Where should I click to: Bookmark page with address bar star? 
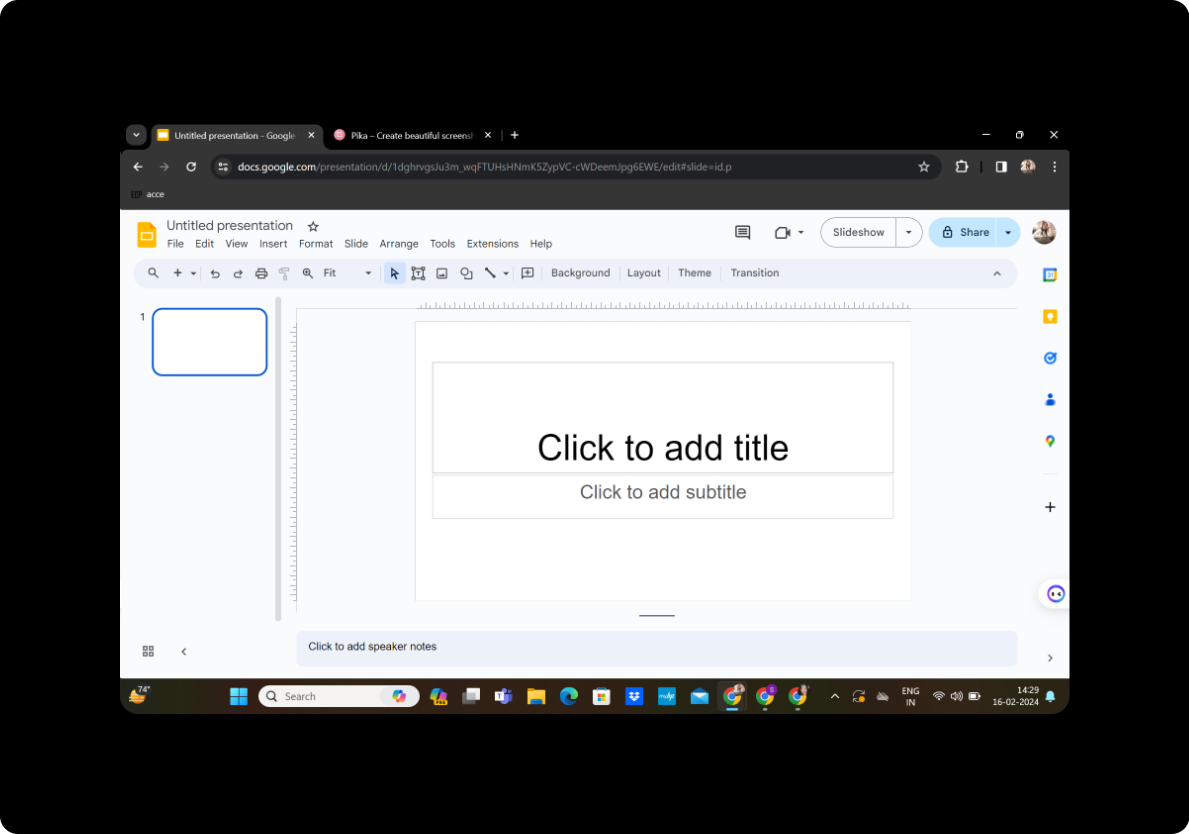[x=924, y=167]
